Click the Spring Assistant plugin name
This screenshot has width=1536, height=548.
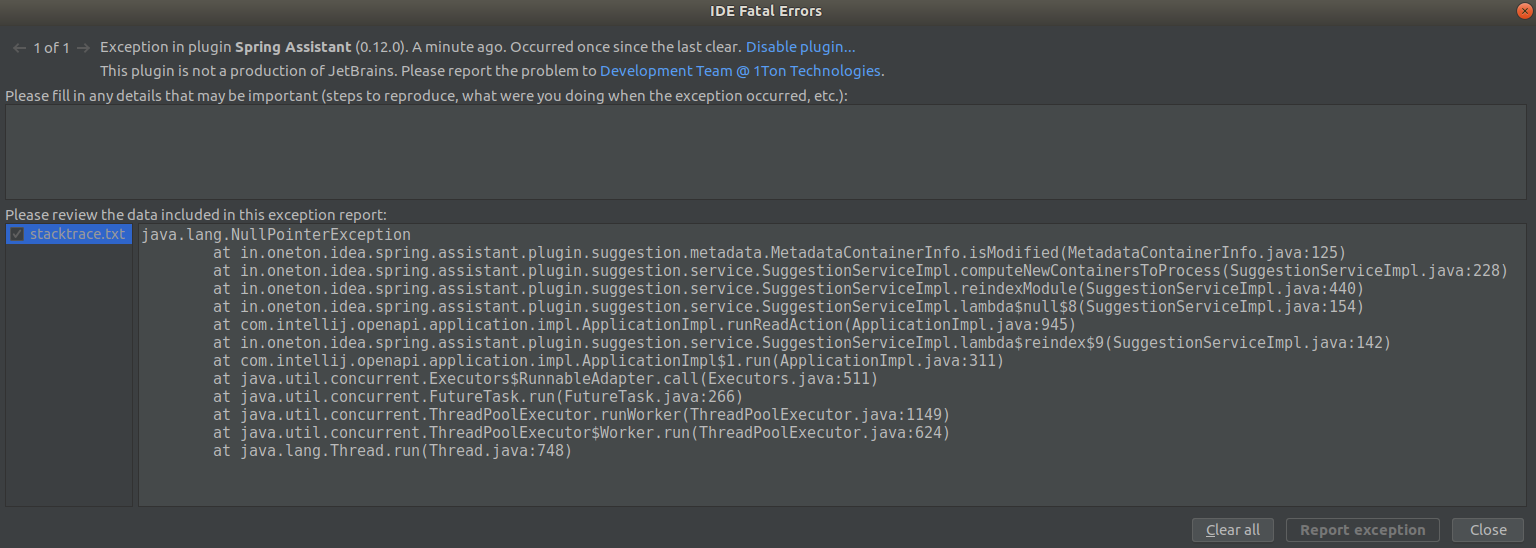(293, 47)
